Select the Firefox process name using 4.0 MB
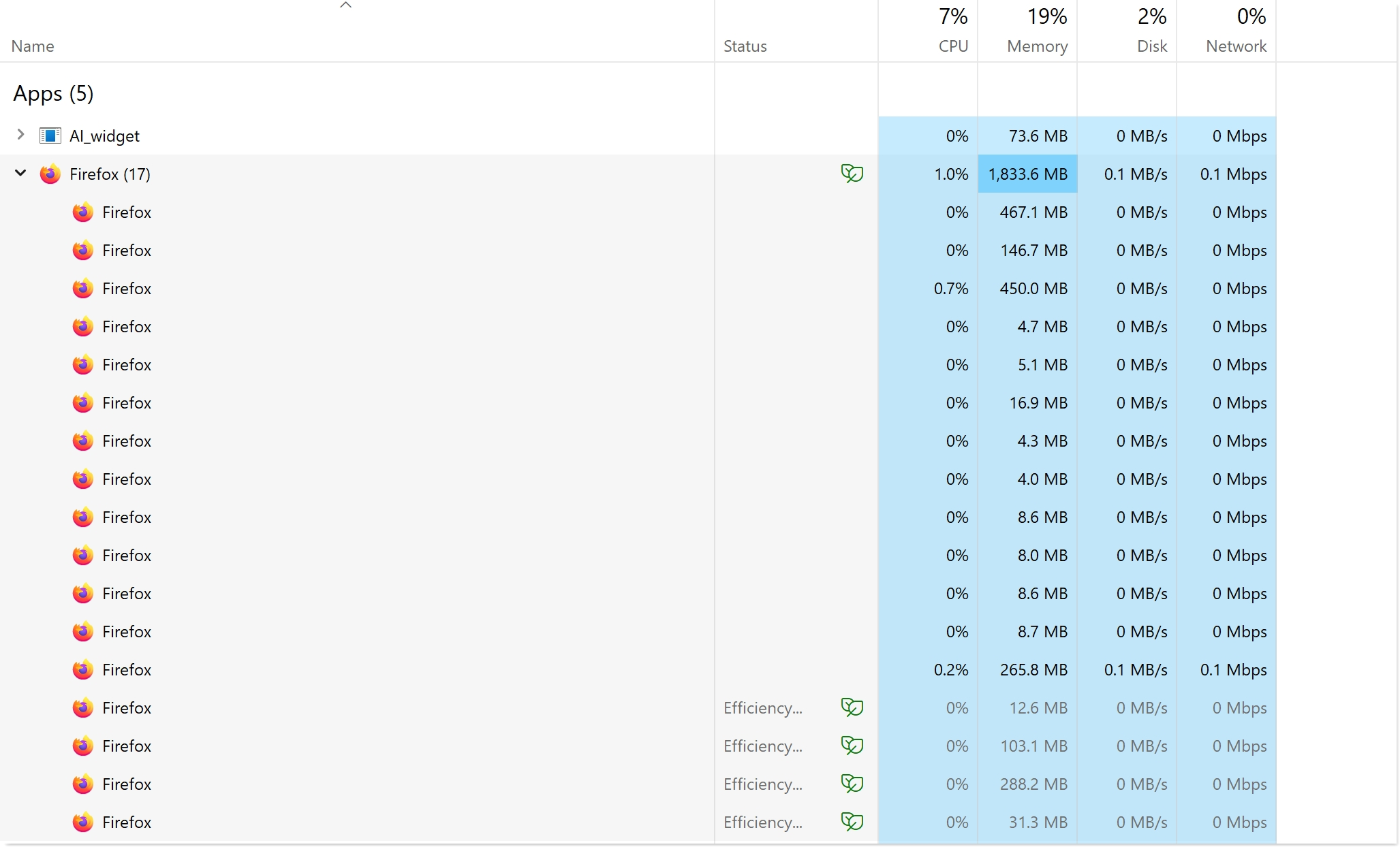This screenshot has width=1400, height=847. click(x=127, y=479)
